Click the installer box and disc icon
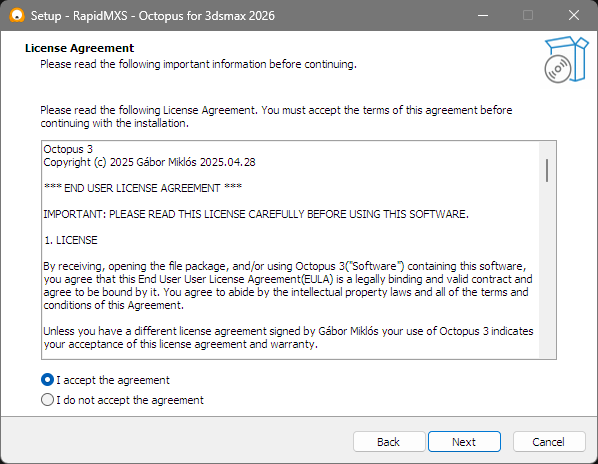 pyautogui.click(x=566, y=59)
